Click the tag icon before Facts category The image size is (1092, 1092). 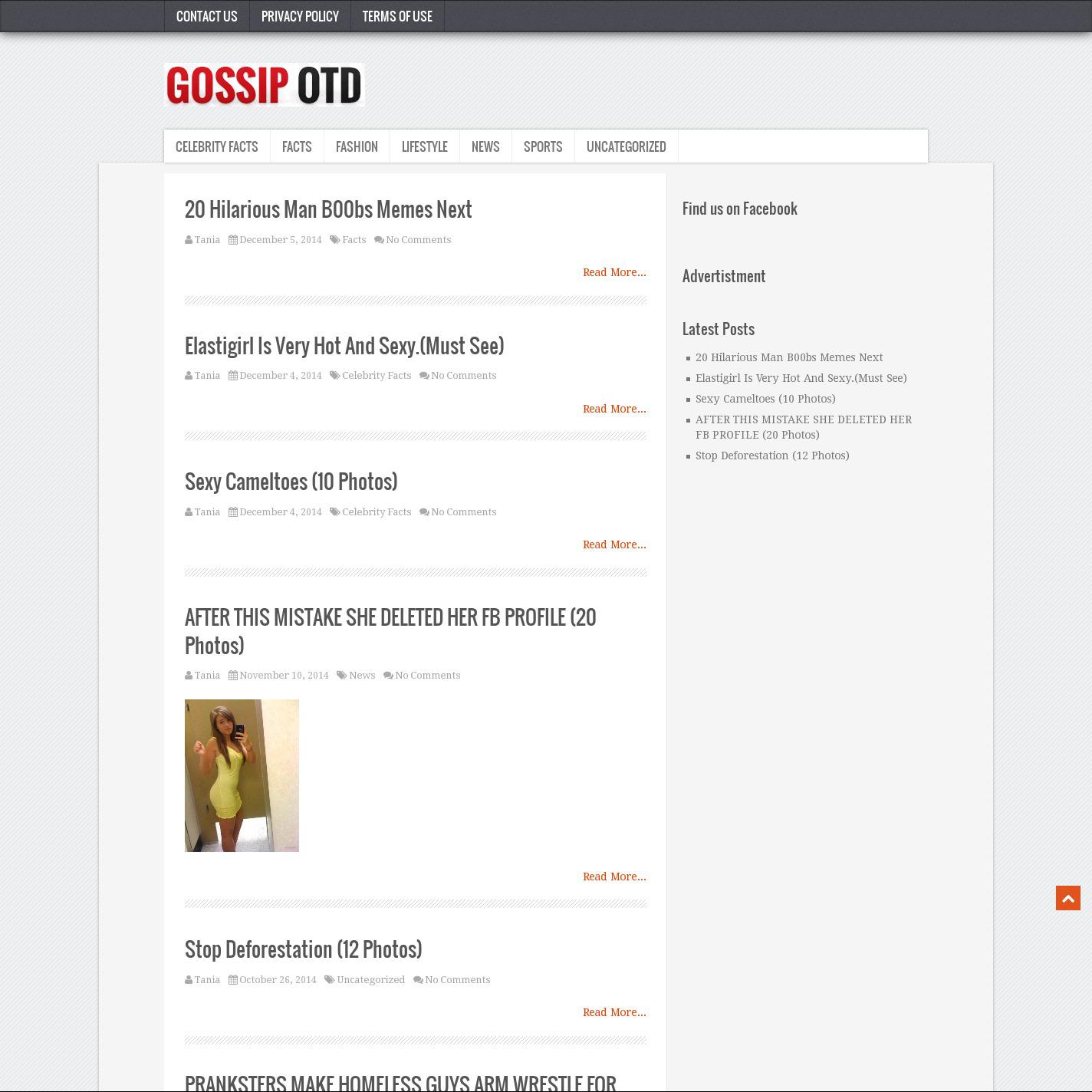coord(335,240)
